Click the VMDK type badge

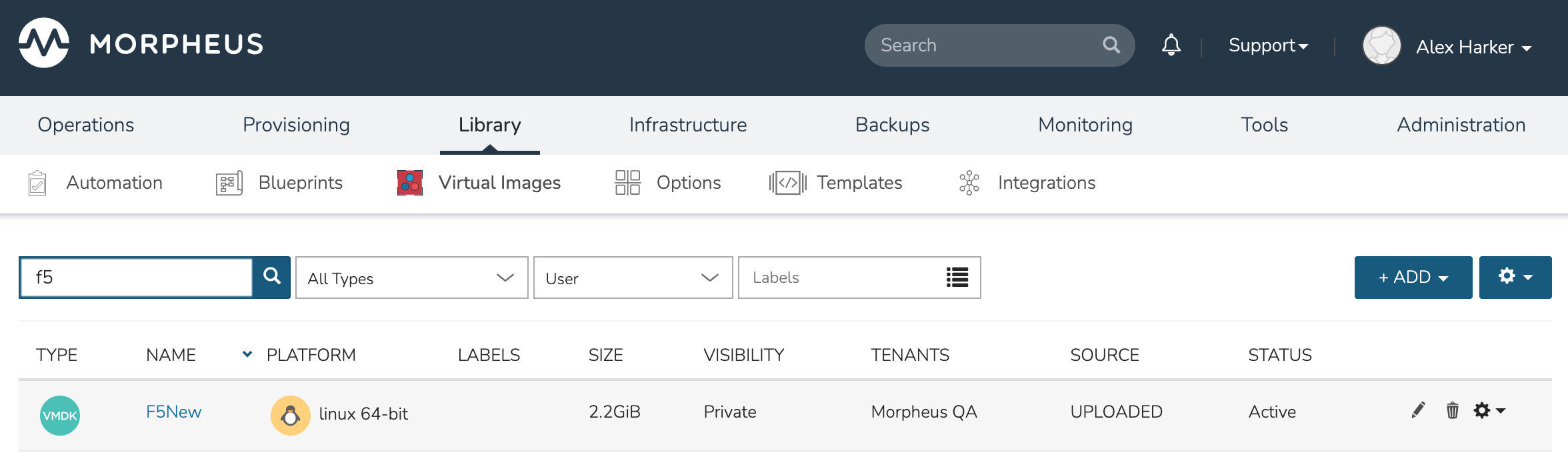(60, 415)
